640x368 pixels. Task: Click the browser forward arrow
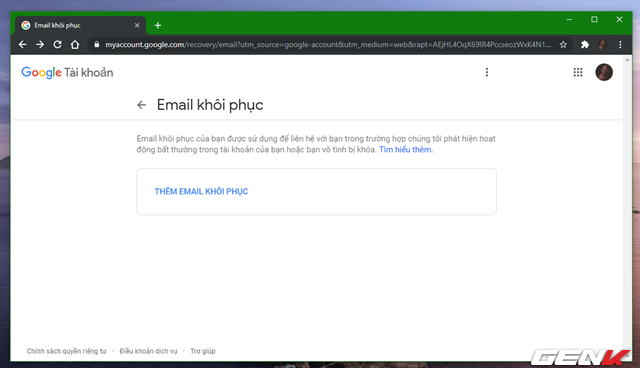click(x=40, y=44)
